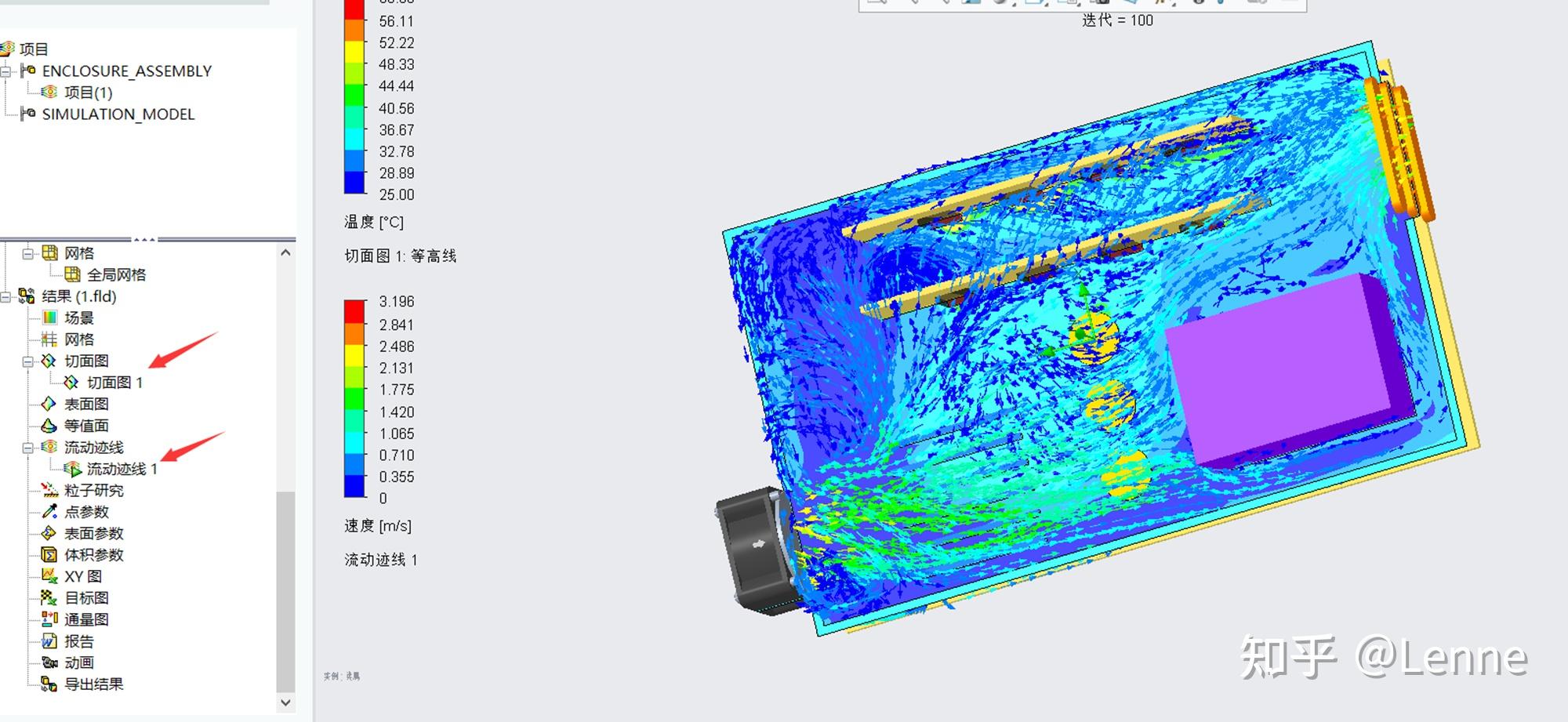1568x722 pixels.
Task: Click the 项目 root icon in the tree
Action: pos(7,49)
